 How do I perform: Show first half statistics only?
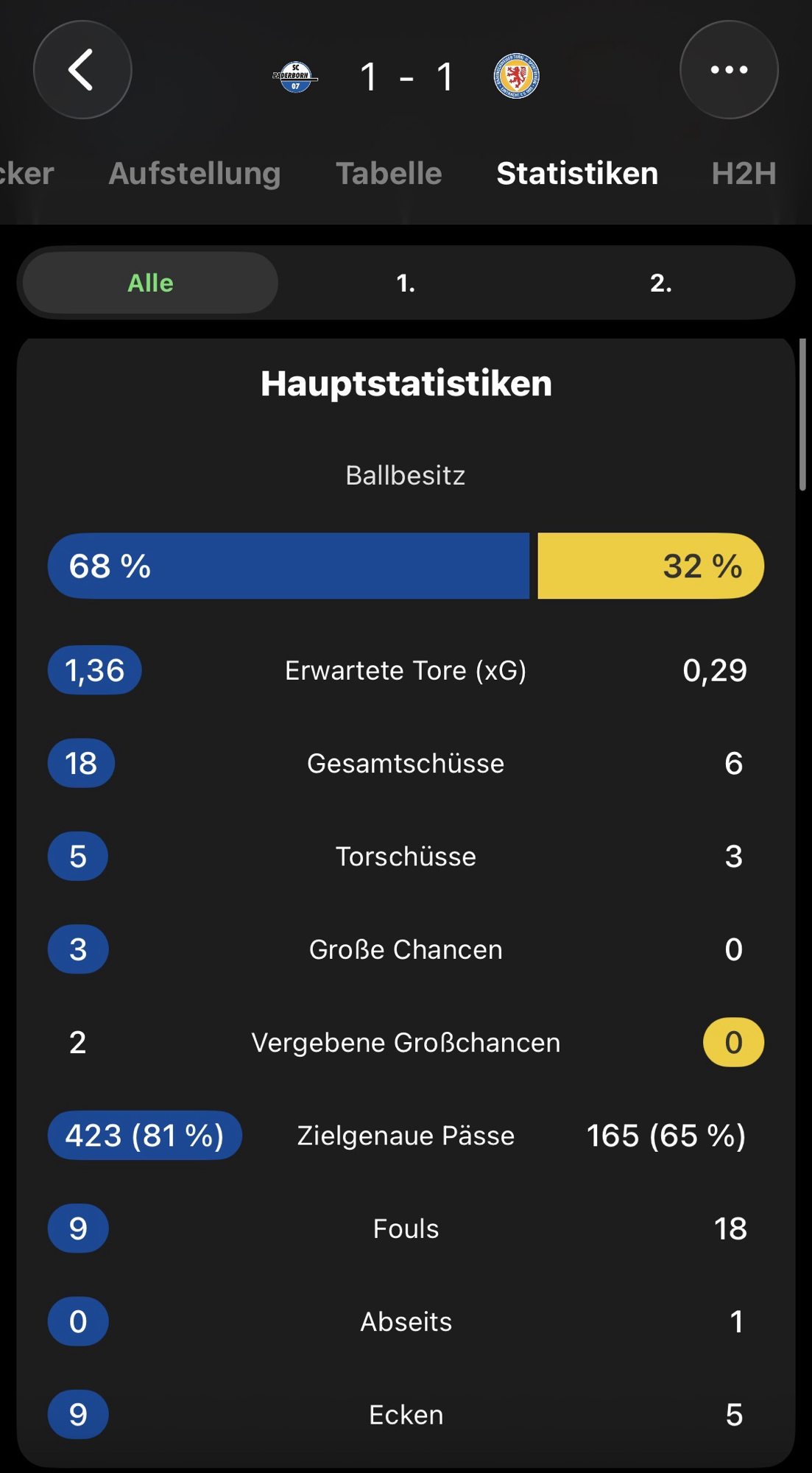[406, 283]
